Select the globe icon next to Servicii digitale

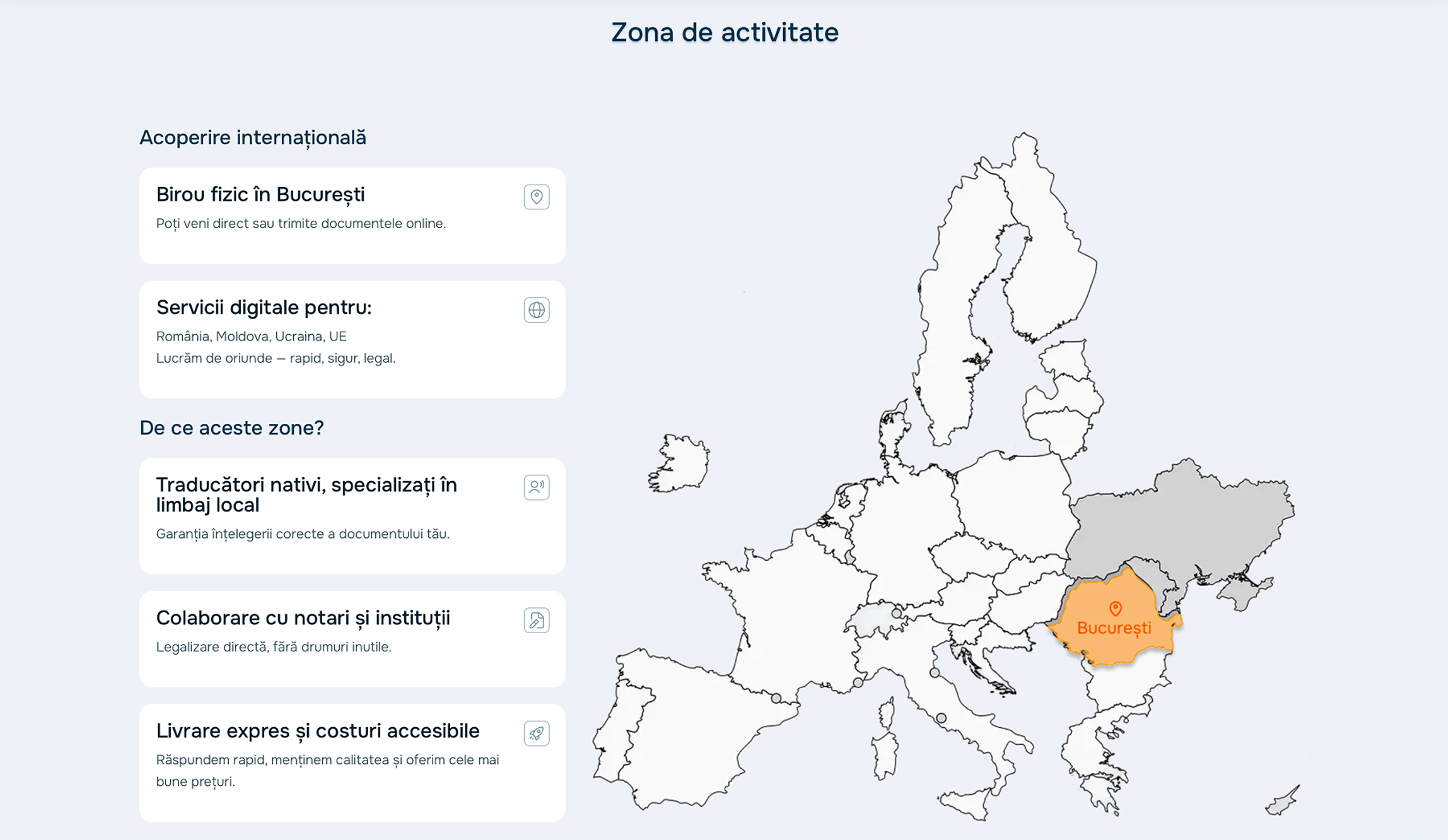click(536, 310)
